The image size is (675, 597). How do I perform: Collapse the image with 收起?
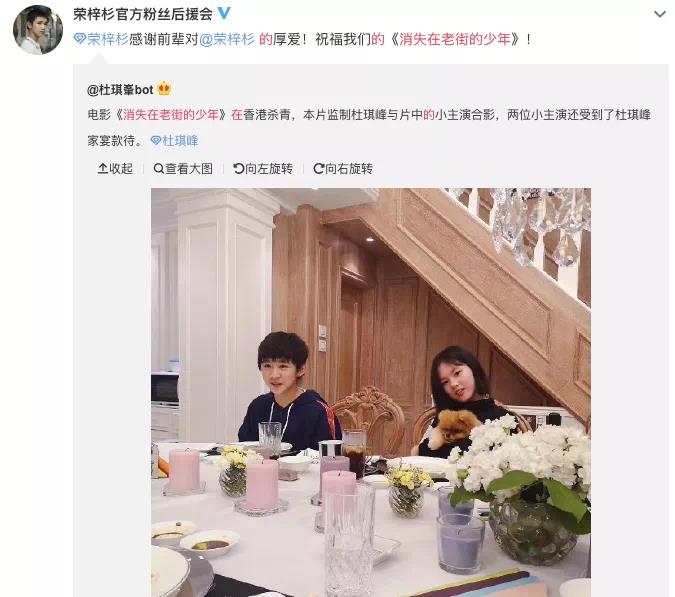tap(115, 169)
